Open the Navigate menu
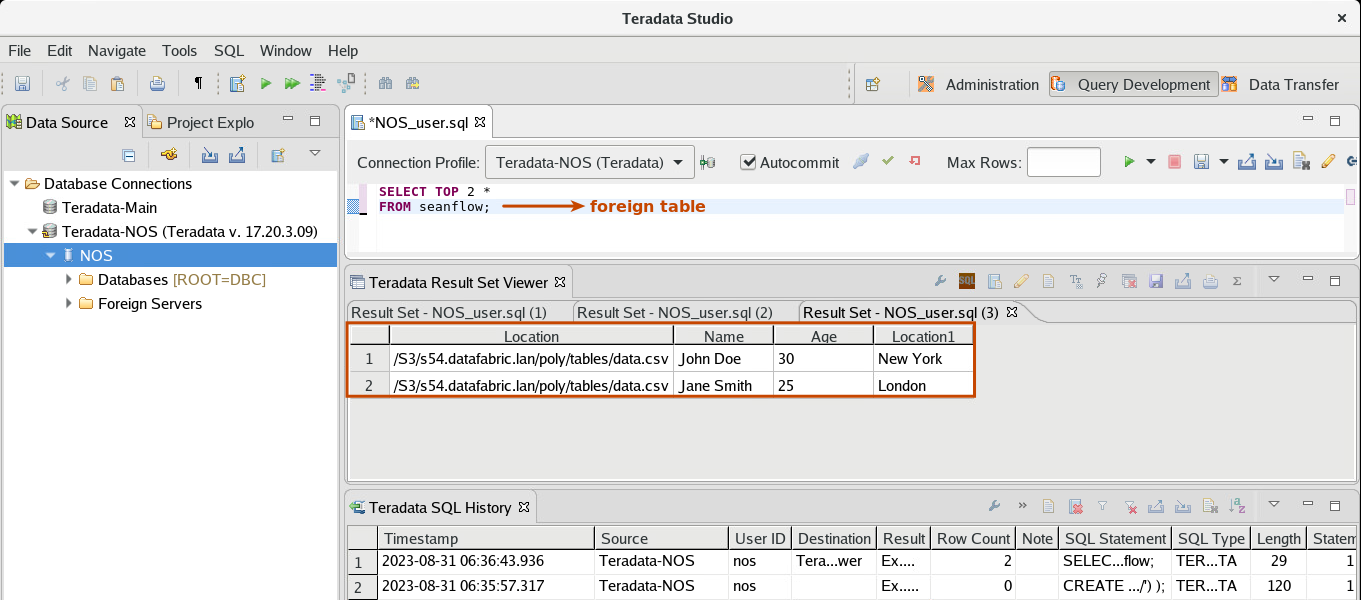 point(117,50)
